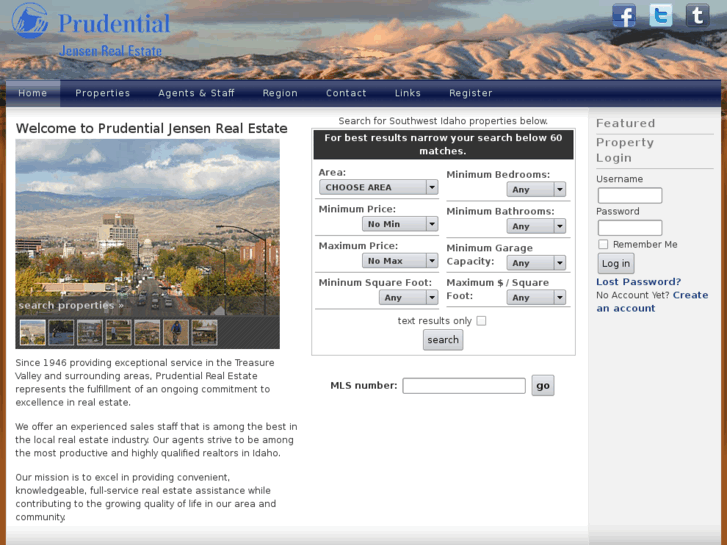The width and height of the screenshot is (727, 545).
Task: Tick the text results only checkbox
Action: (481, 321)
